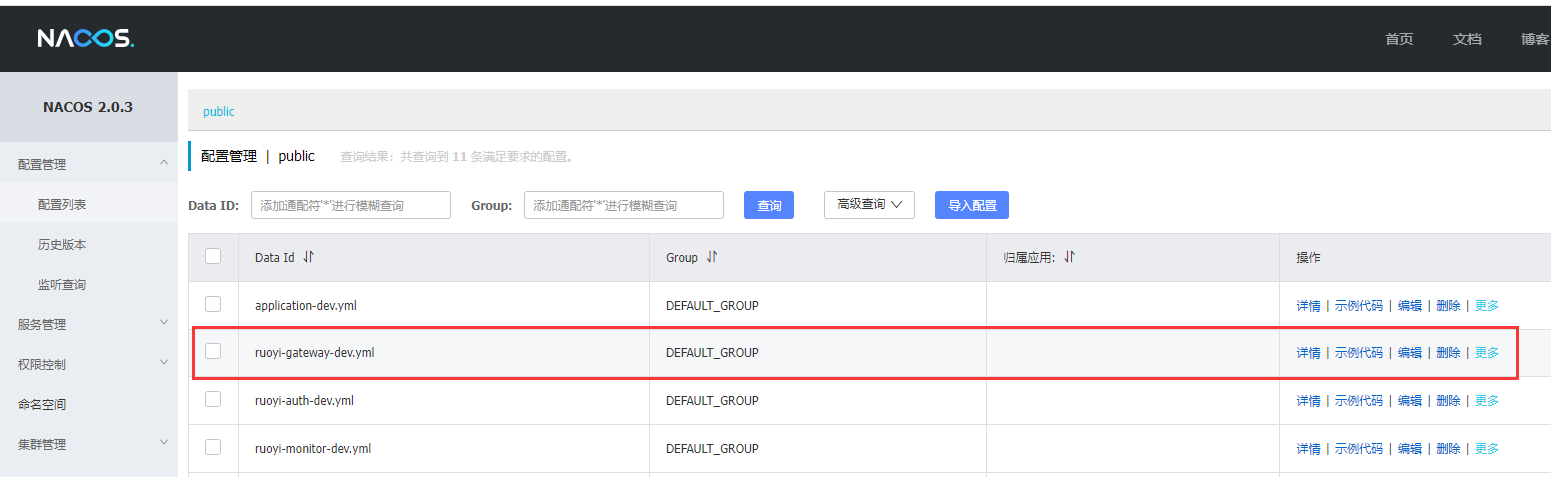Open the 高级查询 dropdown
This screenshot has height=477, width=1551.
pos(869,204)
